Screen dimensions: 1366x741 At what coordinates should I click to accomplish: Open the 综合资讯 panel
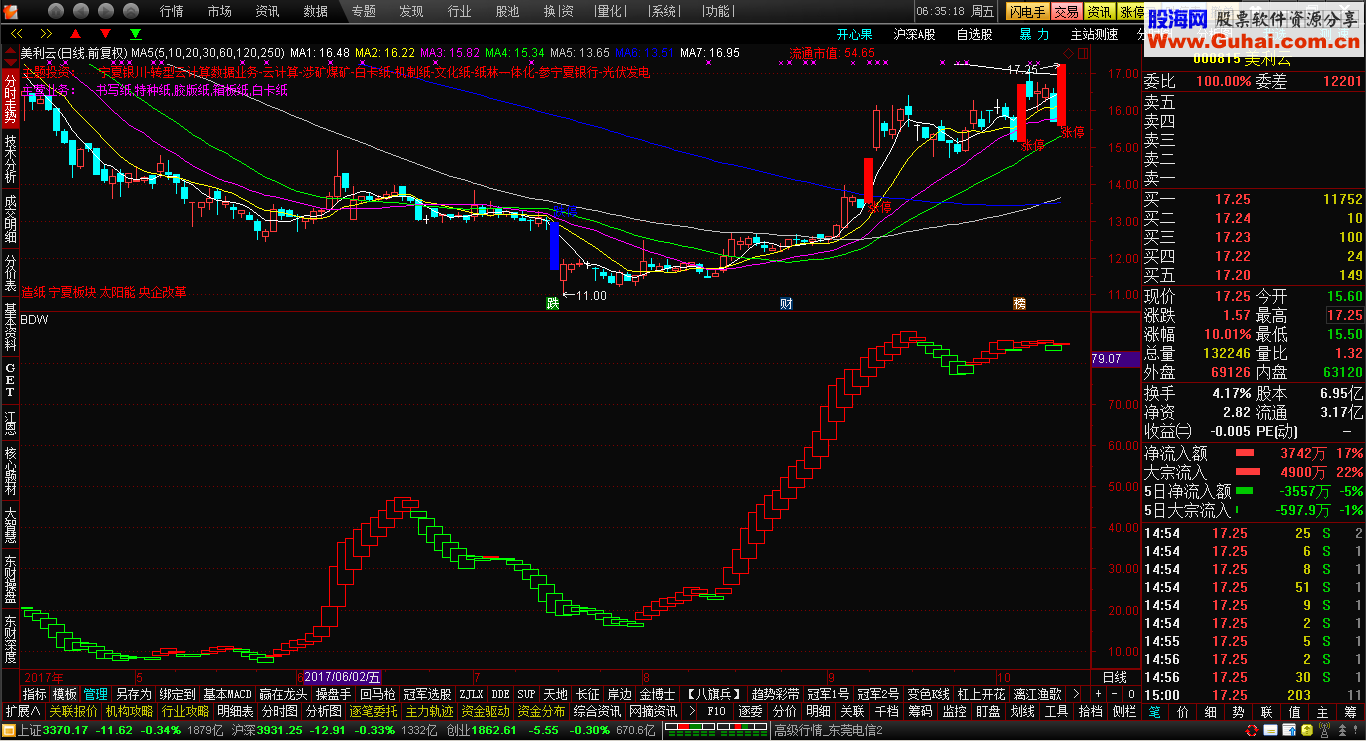click(x=597, y=712)
